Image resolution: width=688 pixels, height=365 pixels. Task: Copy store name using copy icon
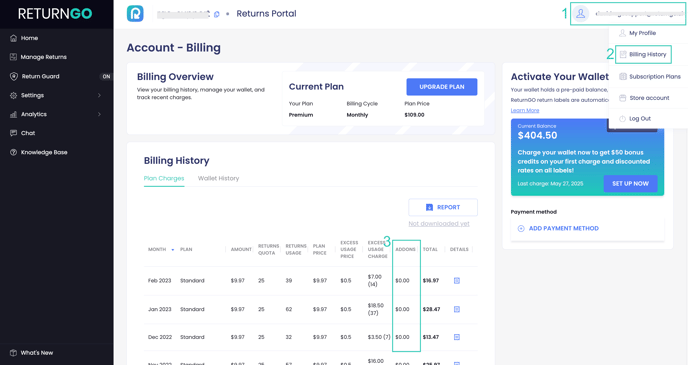click(x=217, y=14)
